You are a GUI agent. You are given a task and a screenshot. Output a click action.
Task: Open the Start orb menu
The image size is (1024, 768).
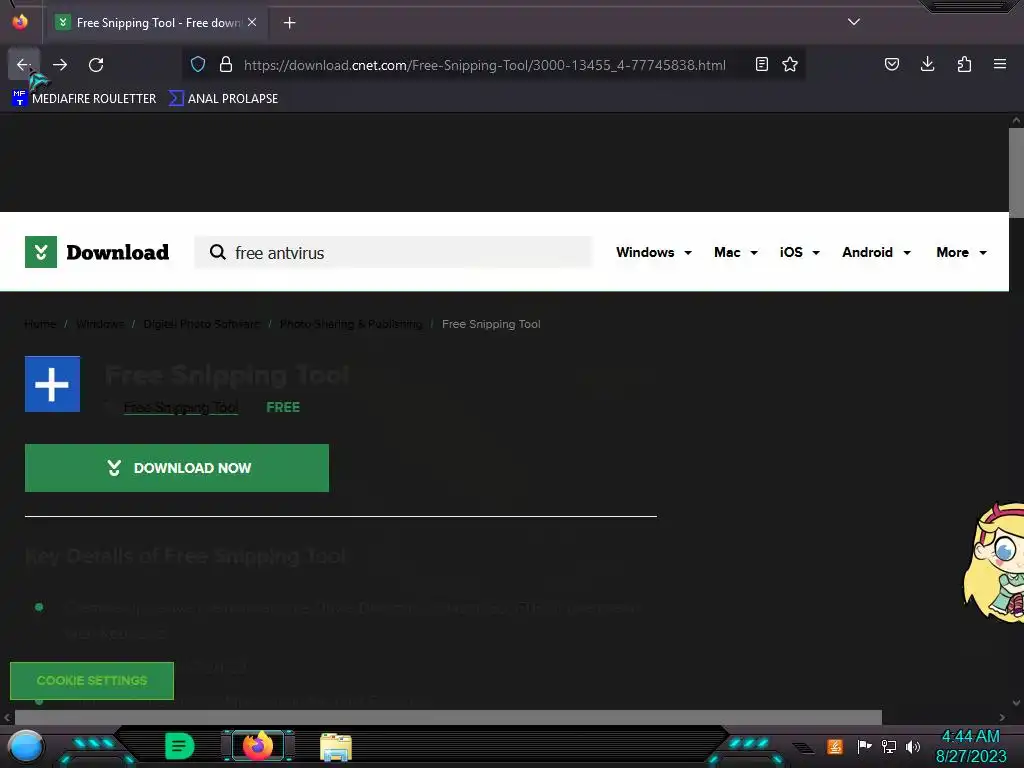pyautogui.click(x=26, y=746)
